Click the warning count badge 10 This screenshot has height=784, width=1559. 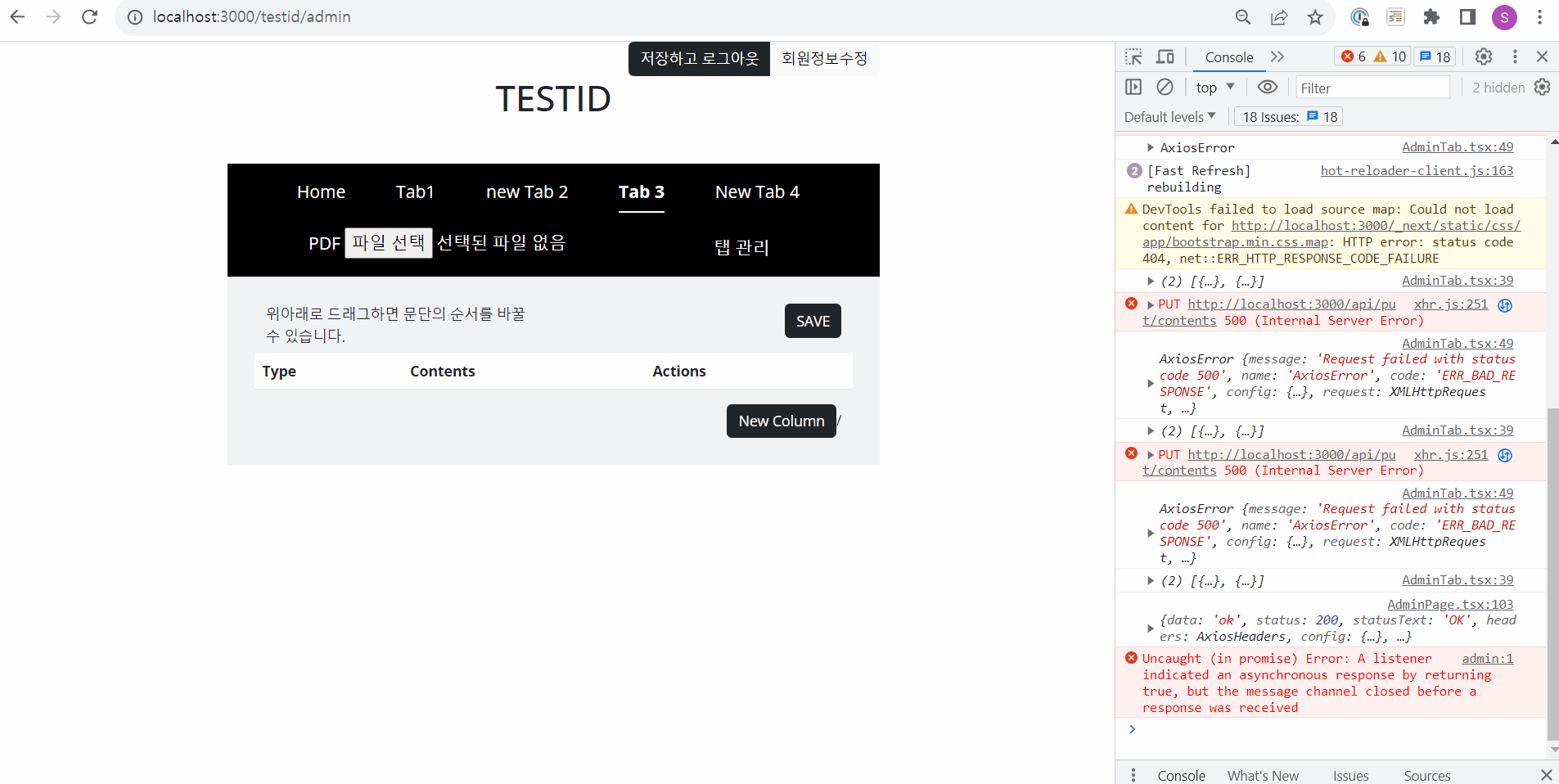coord(1390,56)
